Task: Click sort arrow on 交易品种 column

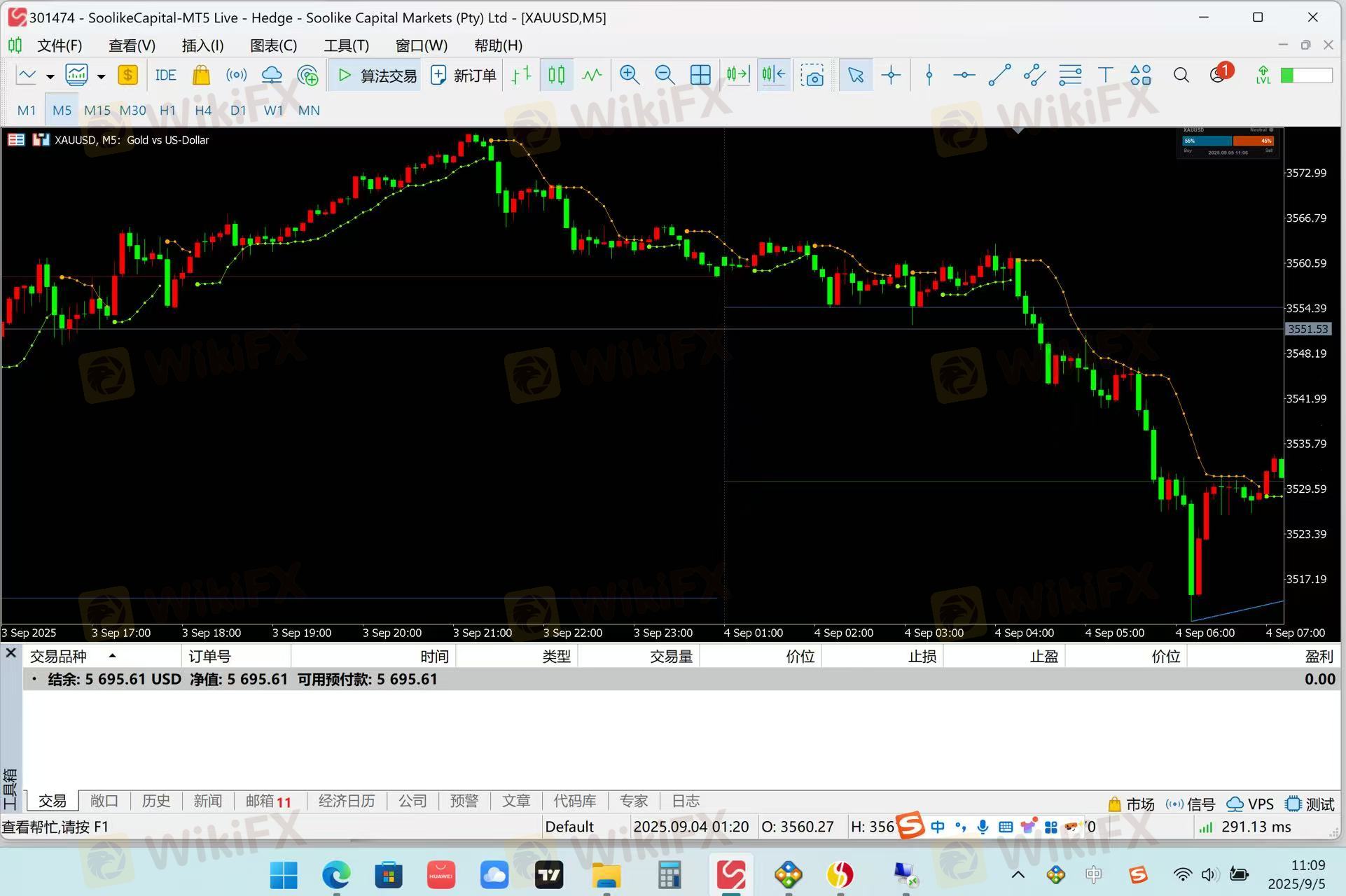Action: (x=112, y=656)
